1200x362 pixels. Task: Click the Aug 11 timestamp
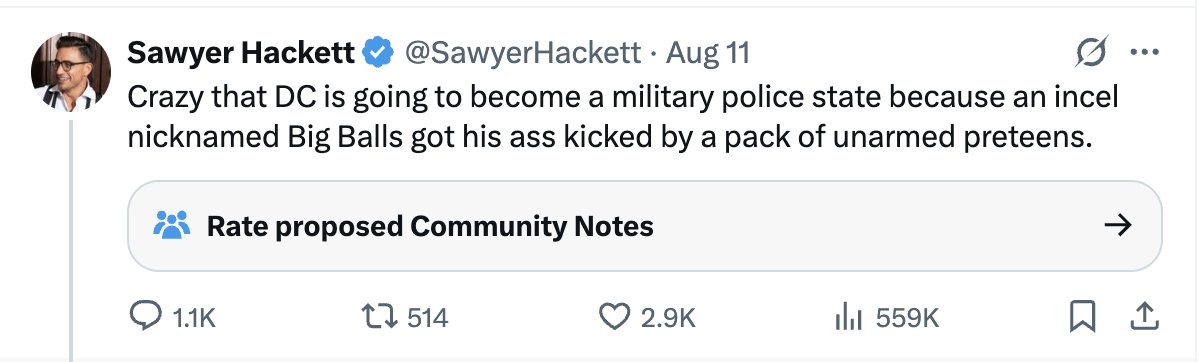point(708,52)
